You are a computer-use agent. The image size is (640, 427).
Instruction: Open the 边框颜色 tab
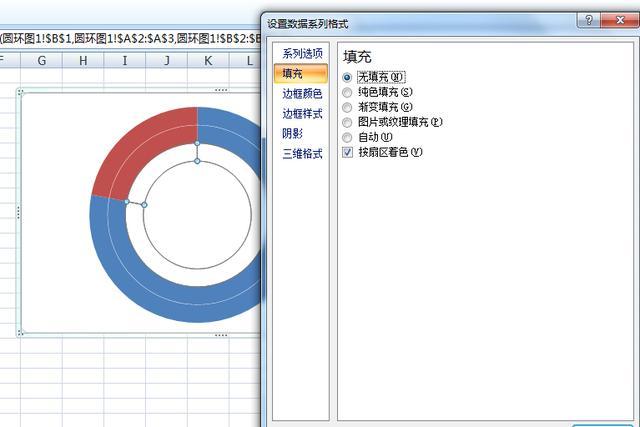pyautogui.click(x=302, y=93)
